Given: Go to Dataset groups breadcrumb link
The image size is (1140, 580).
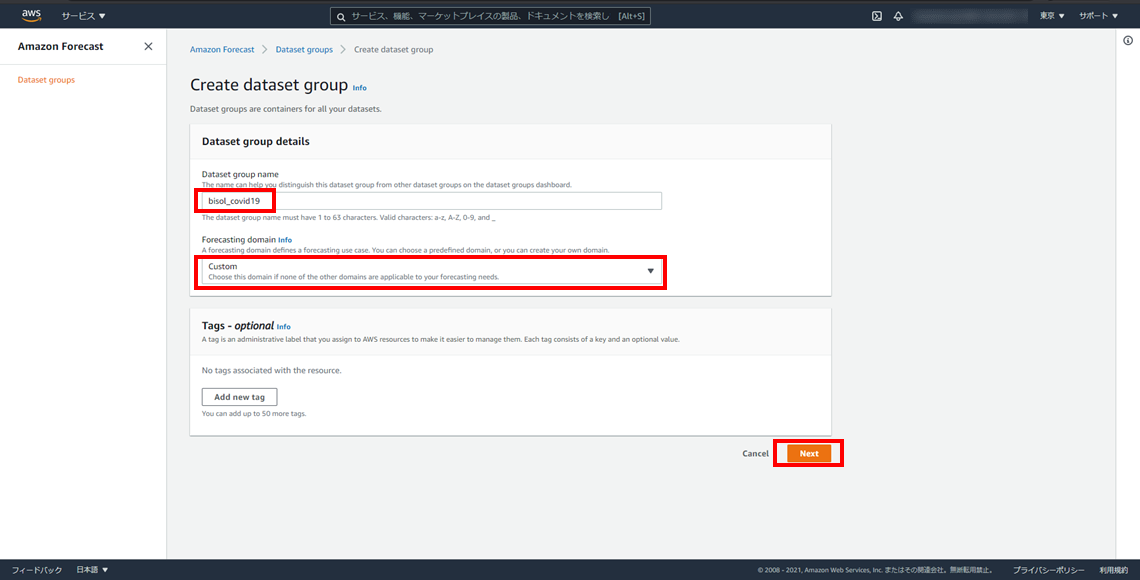Looking at the screenshot, I should click(304, 49).
